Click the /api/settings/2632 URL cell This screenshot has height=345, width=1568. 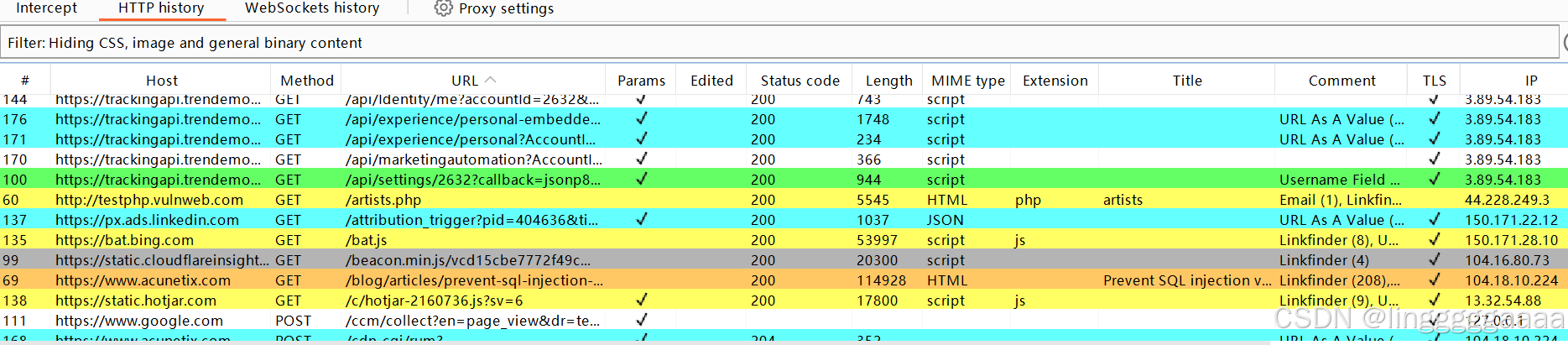pos(474,180)
